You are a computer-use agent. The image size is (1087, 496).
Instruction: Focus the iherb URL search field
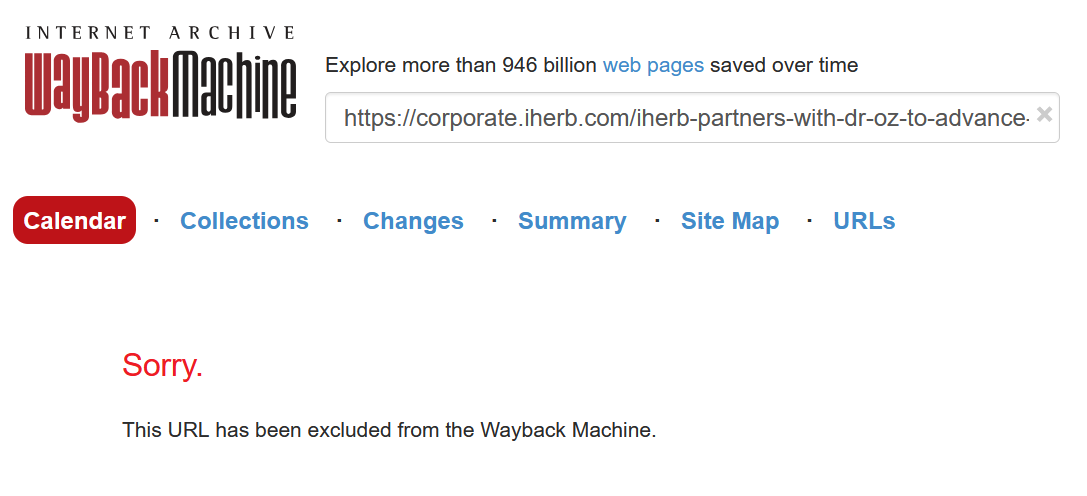[680, 118]
